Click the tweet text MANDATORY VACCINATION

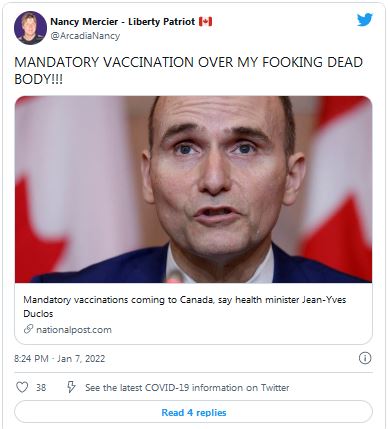104,62
